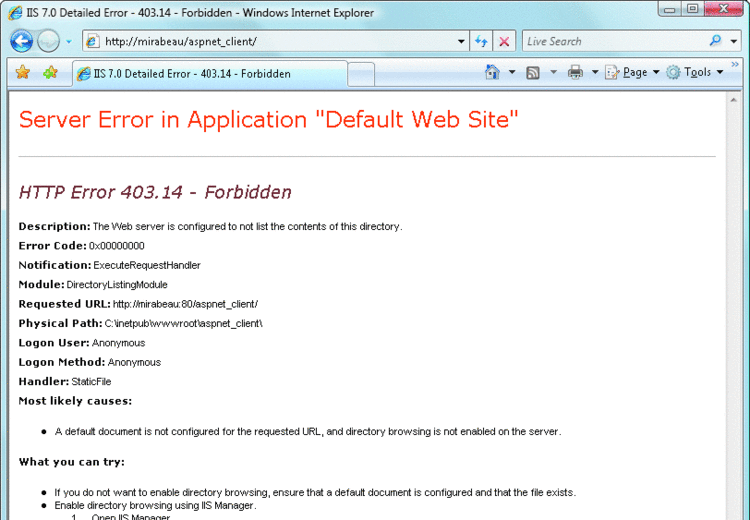Open the recent pages dropdown arrow
The height and width of the screenshot is (520, 750).
(69, 42)
